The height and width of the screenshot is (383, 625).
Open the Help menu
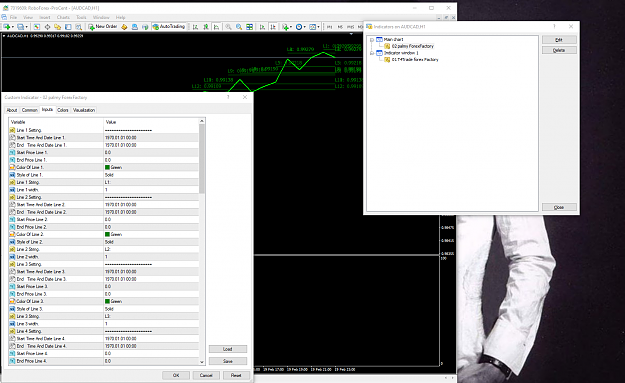[x=120, y=17]
